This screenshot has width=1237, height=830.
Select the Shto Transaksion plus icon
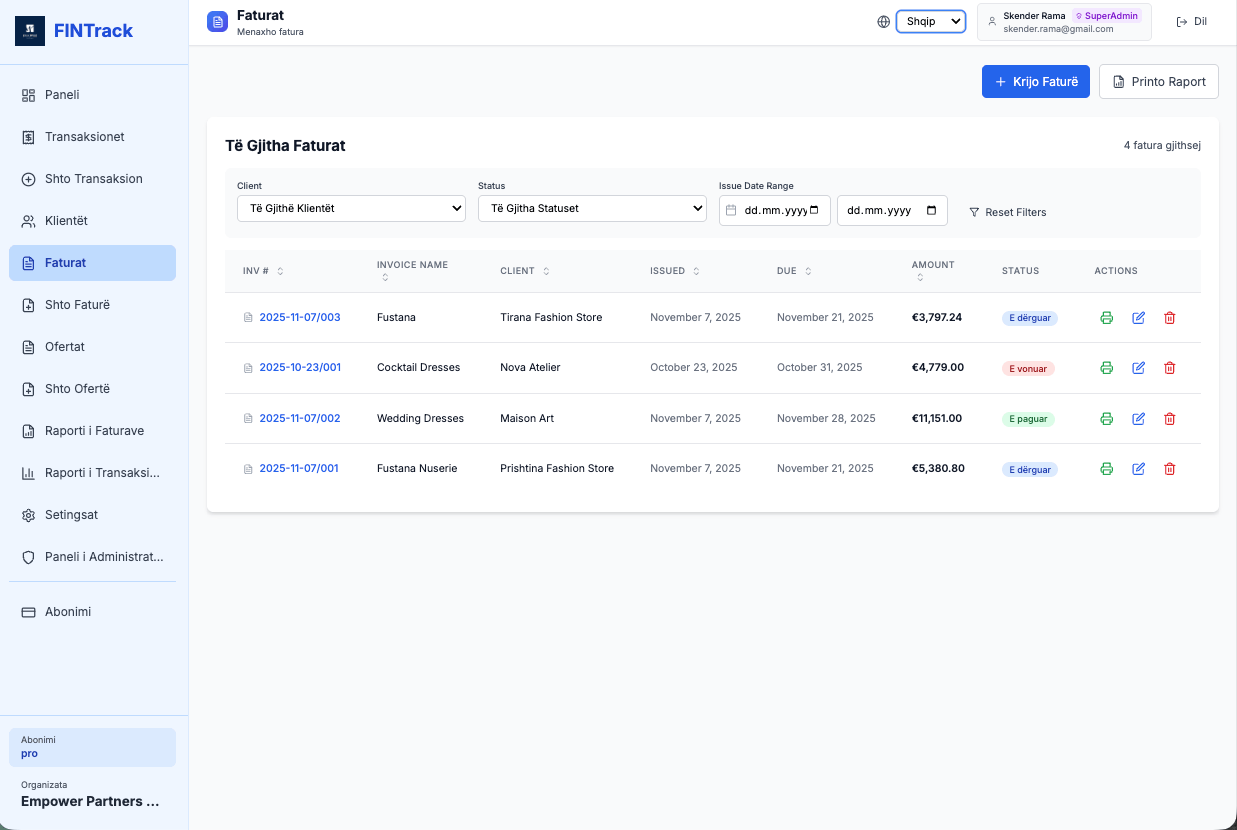pyautogui.click(x=28, y=178)
